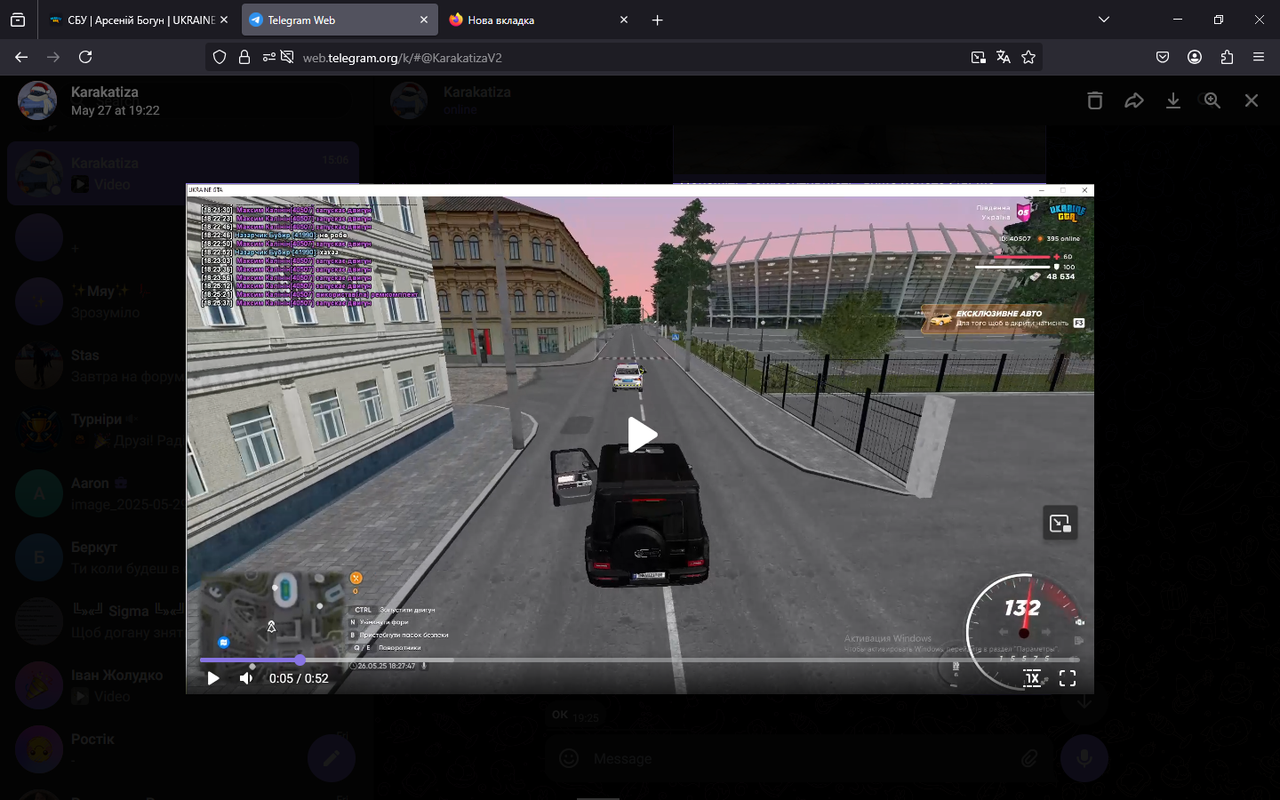This screenshot has width=1280, height=800.
Task: Open the video in picture-in-picture mode
Action: pos(1060,523)
